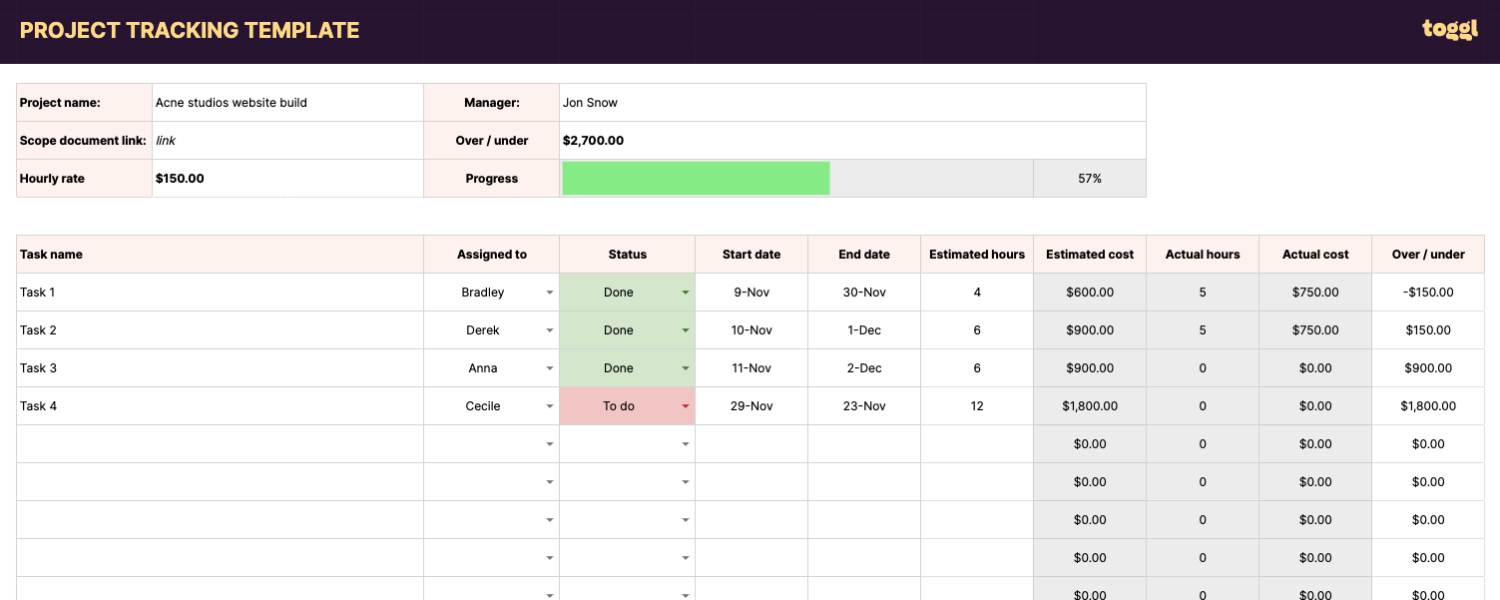This screenshot has height=600, width=1500.
Task: Change status of Task 4 from To do
Action: click(684, 406)
